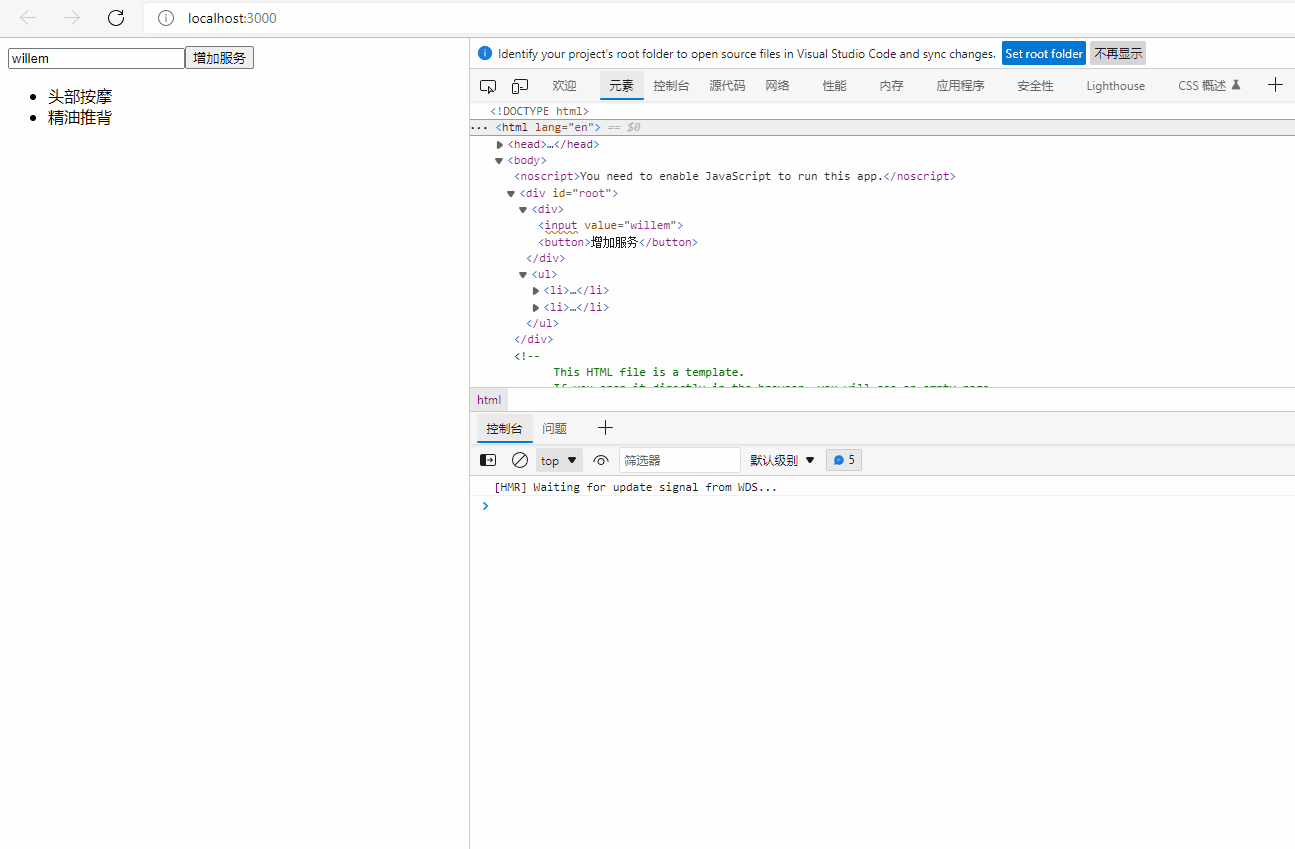This screenshot has width=1295, height=849.
Task: Select the closing </ul> tag line
Action: pos(542,324)
